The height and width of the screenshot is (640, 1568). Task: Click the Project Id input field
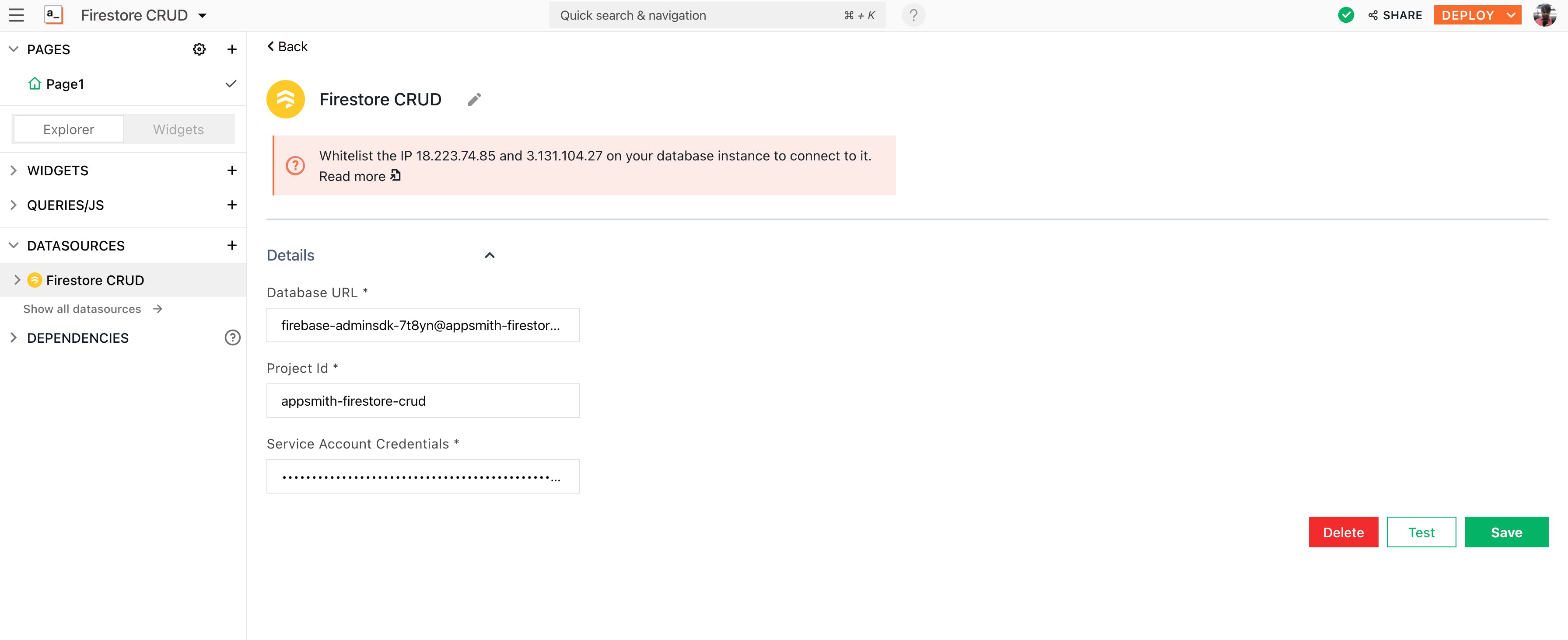click(423, 401)
